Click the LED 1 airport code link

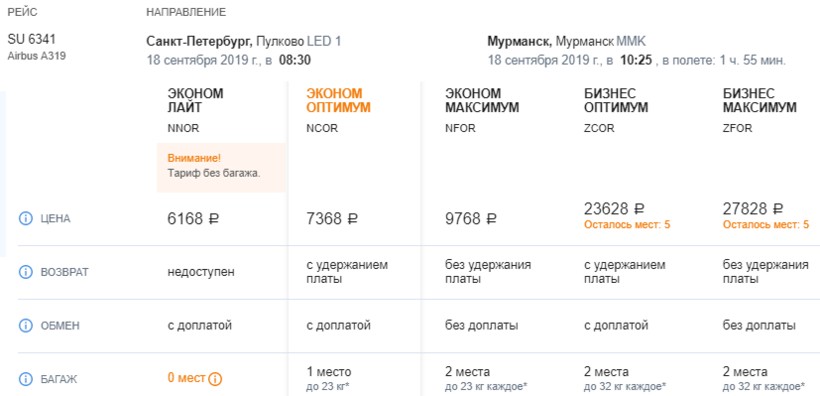(x=324, y=41)
